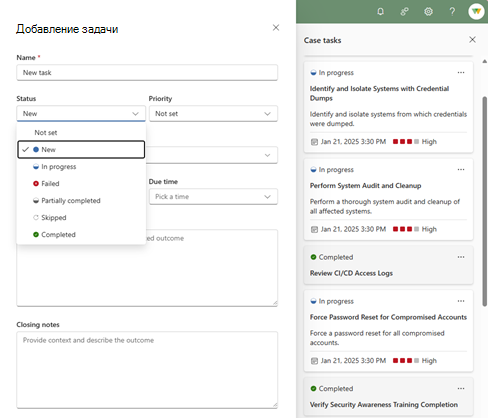Image resolution: width=488 pixels, height=418 pixels.
Task: Choose Skipped in status dropdown
Action: click(x=81, y=218)
